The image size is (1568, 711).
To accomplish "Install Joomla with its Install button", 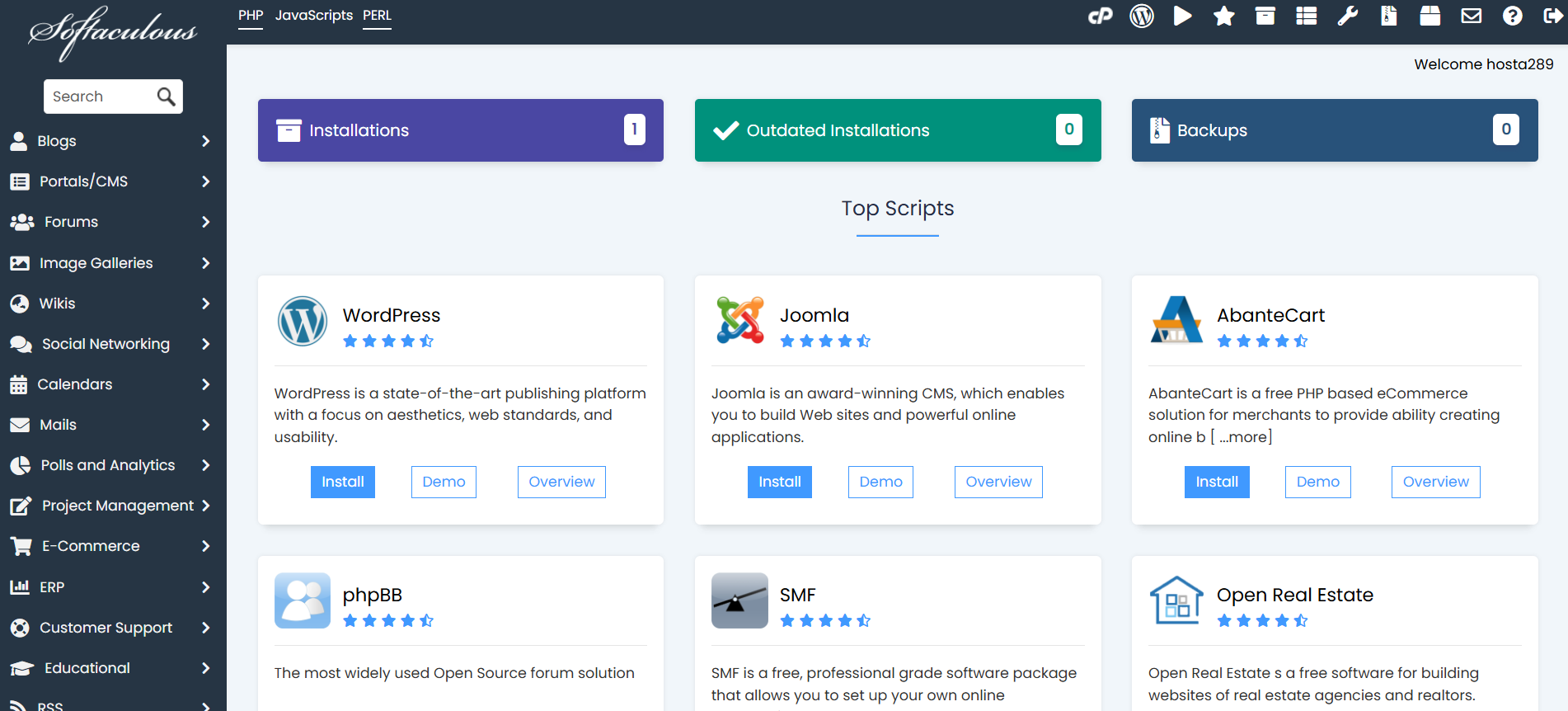I will pyautogui.click(x=780, y=482).
